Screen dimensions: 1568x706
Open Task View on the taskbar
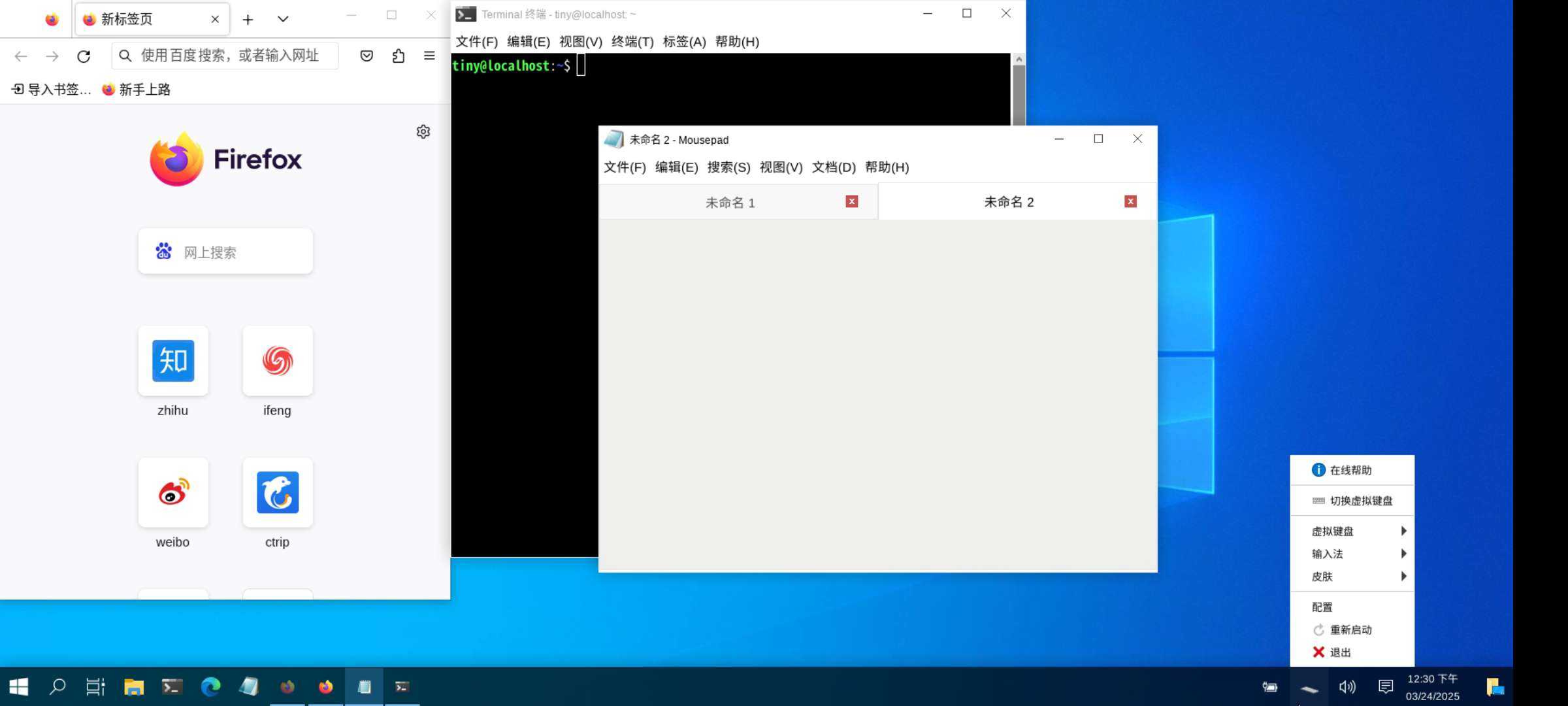95,686
